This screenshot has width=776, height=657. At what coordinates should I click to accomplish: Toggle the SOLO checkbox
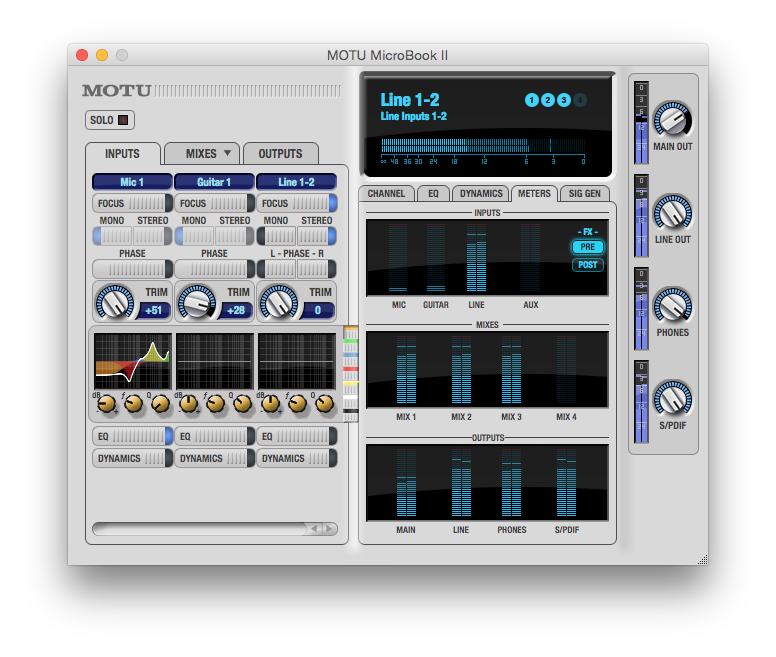tap(123, 121)
